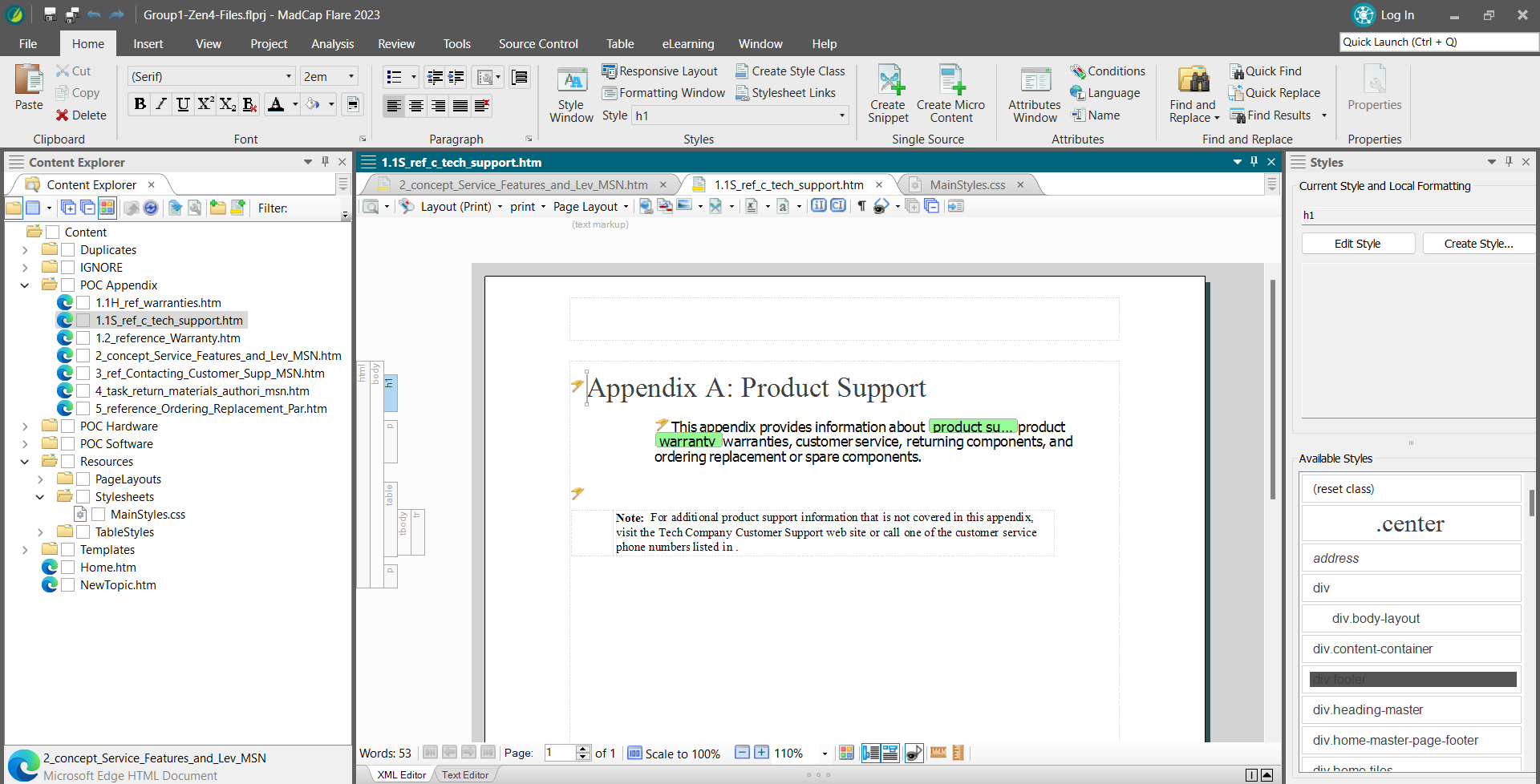Screen dimensions: 1540x784
Task: Click the Quick Launch search field
Action: [x=1438, y=42]
